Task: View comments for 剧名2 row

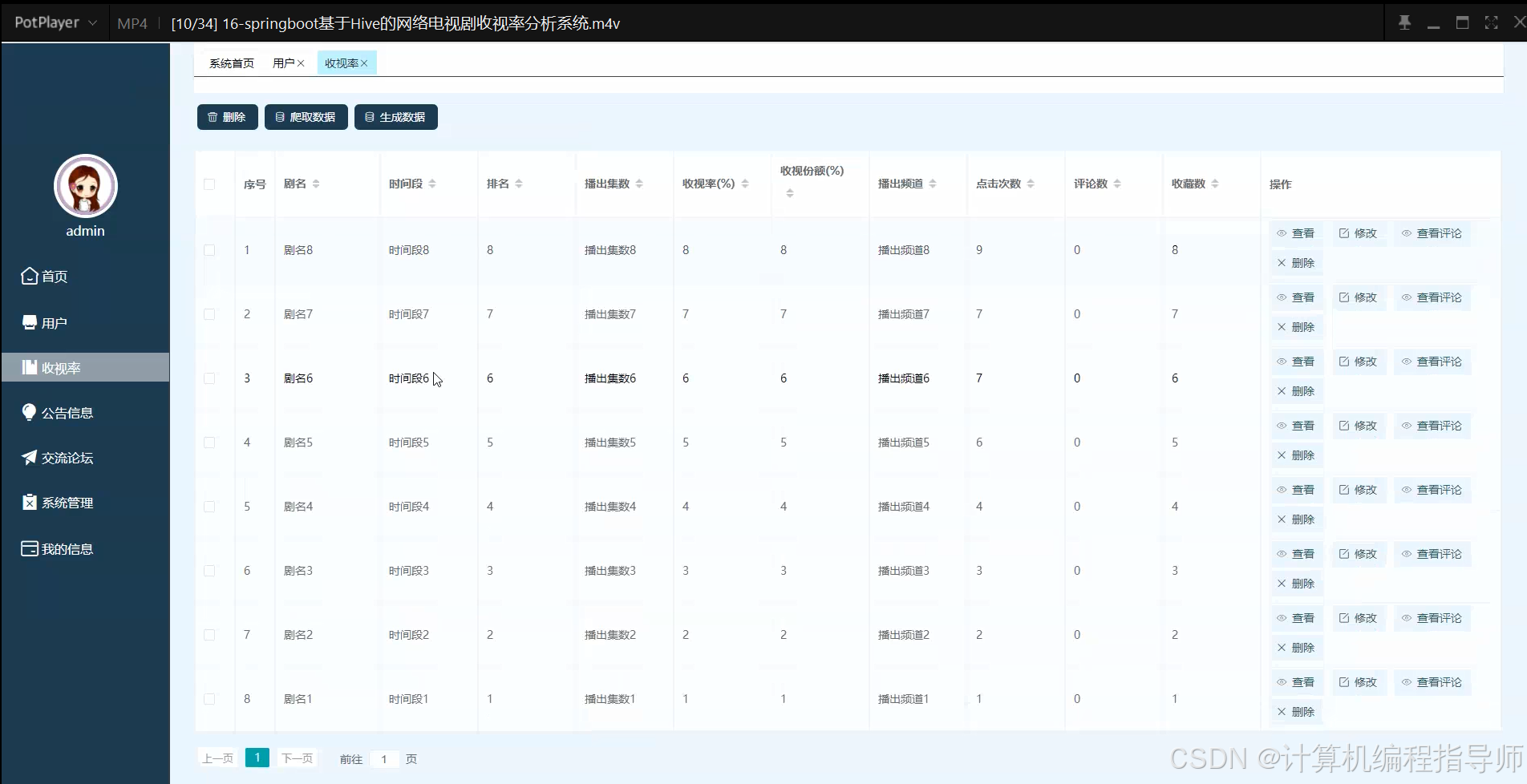Action: (1432, 618)
